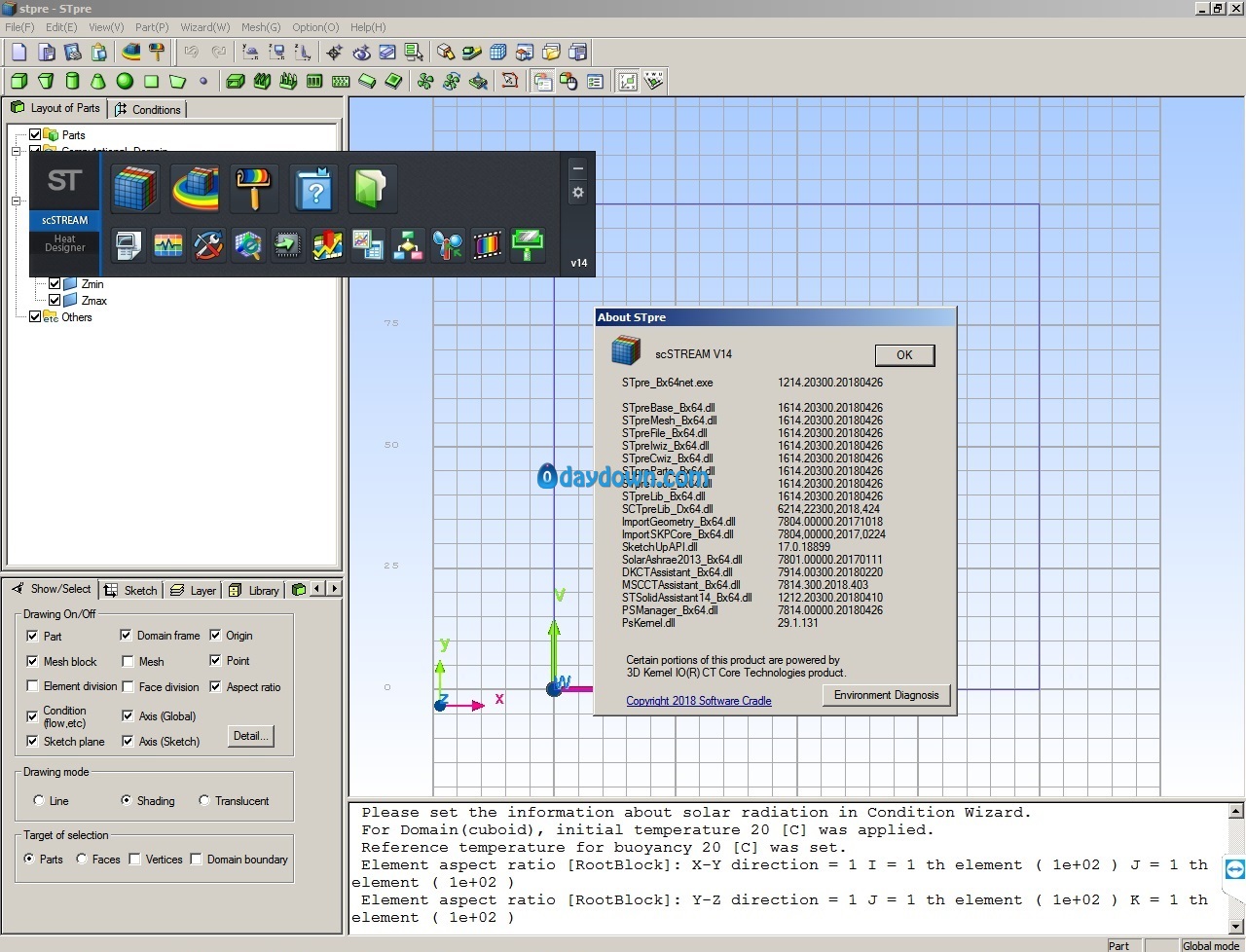Open the help book icon in launcher
Viewport: 1246px width, 952px height.
point(314,188)
